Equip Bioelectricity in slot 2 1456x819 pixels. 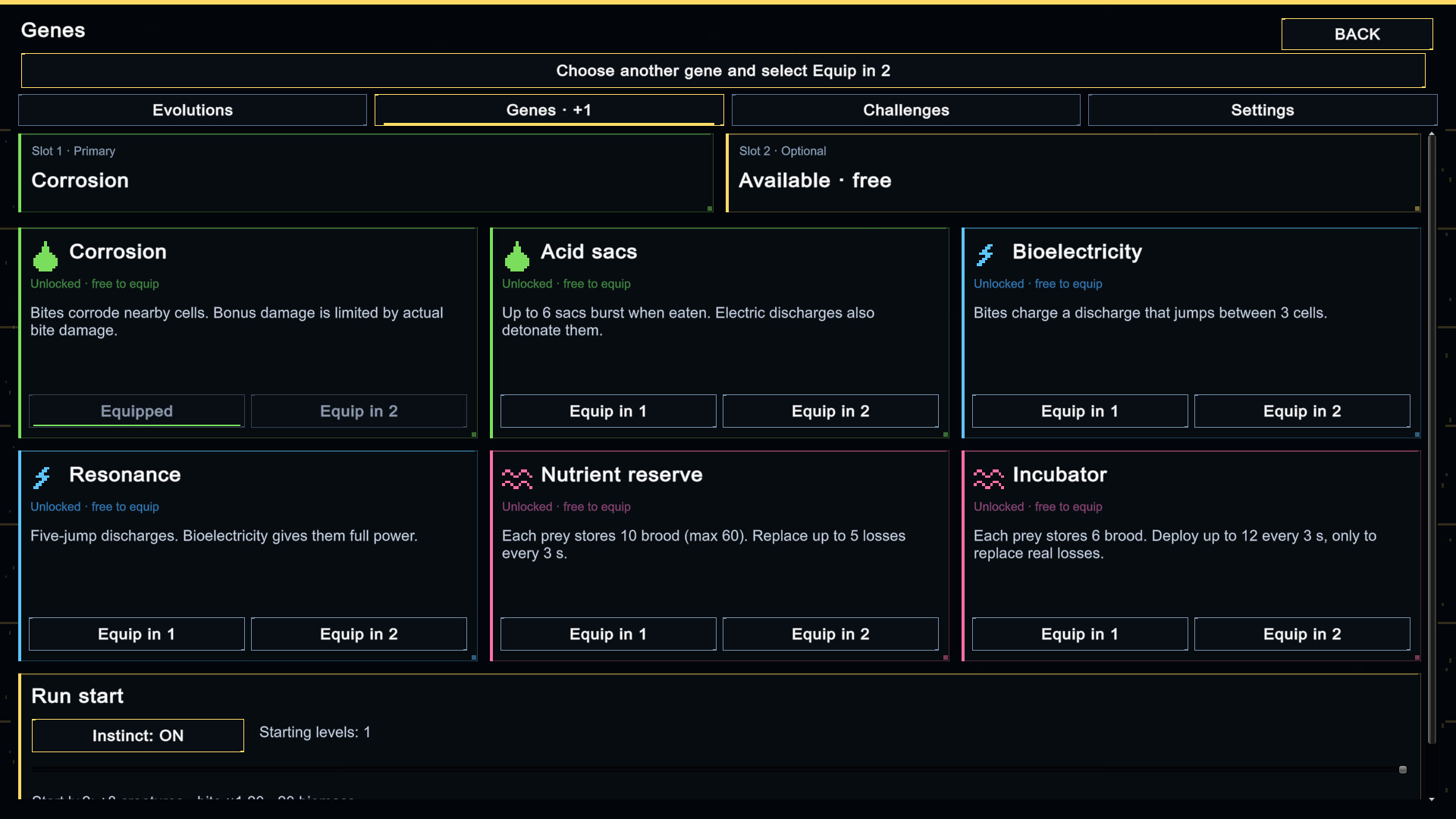[1302, 411]
